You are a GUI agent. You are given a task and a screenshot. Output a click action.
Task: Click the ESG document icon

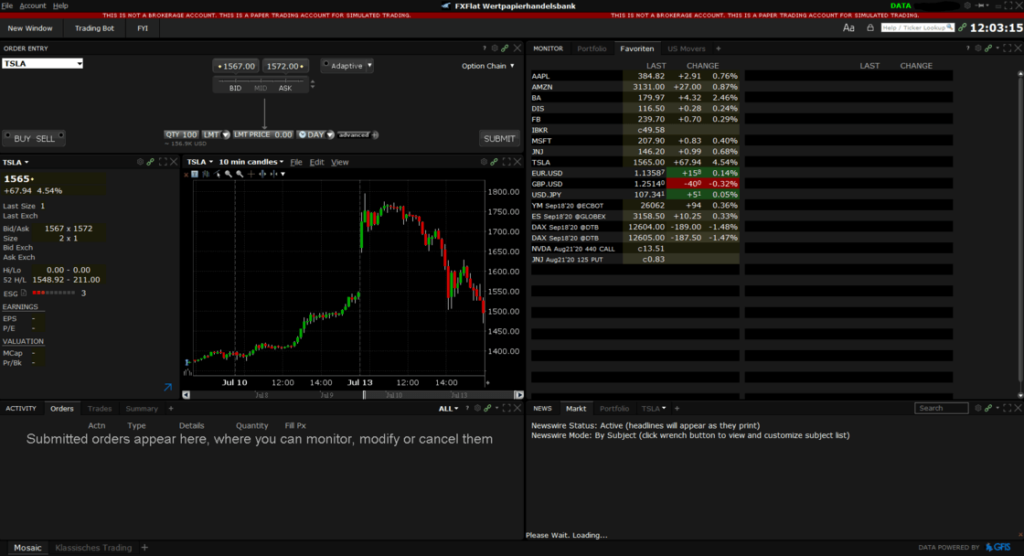click(24, 293)
